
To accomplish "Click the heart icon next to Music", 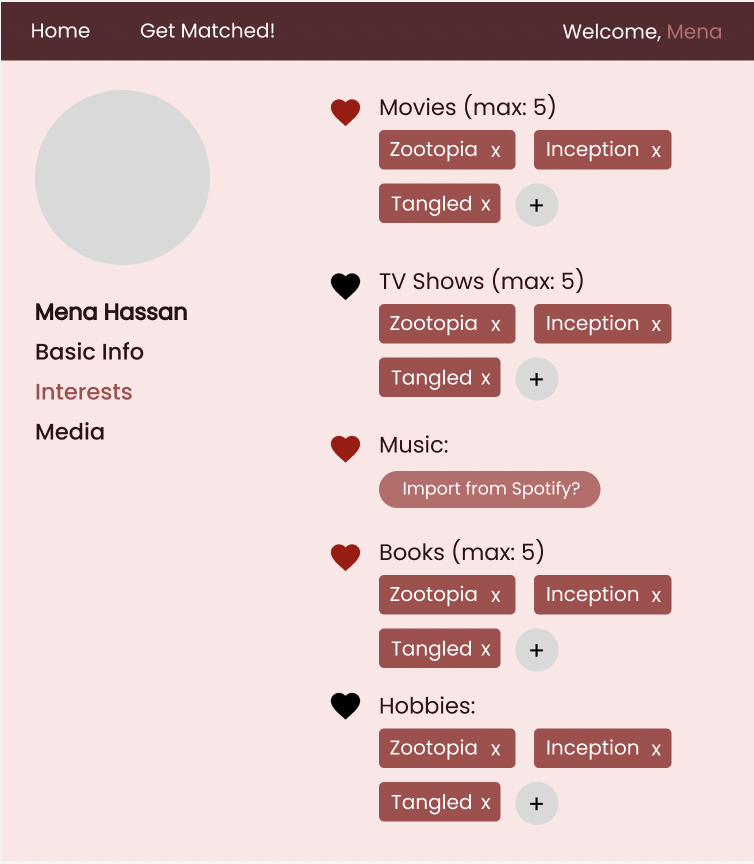I will (x=345, y=449).
